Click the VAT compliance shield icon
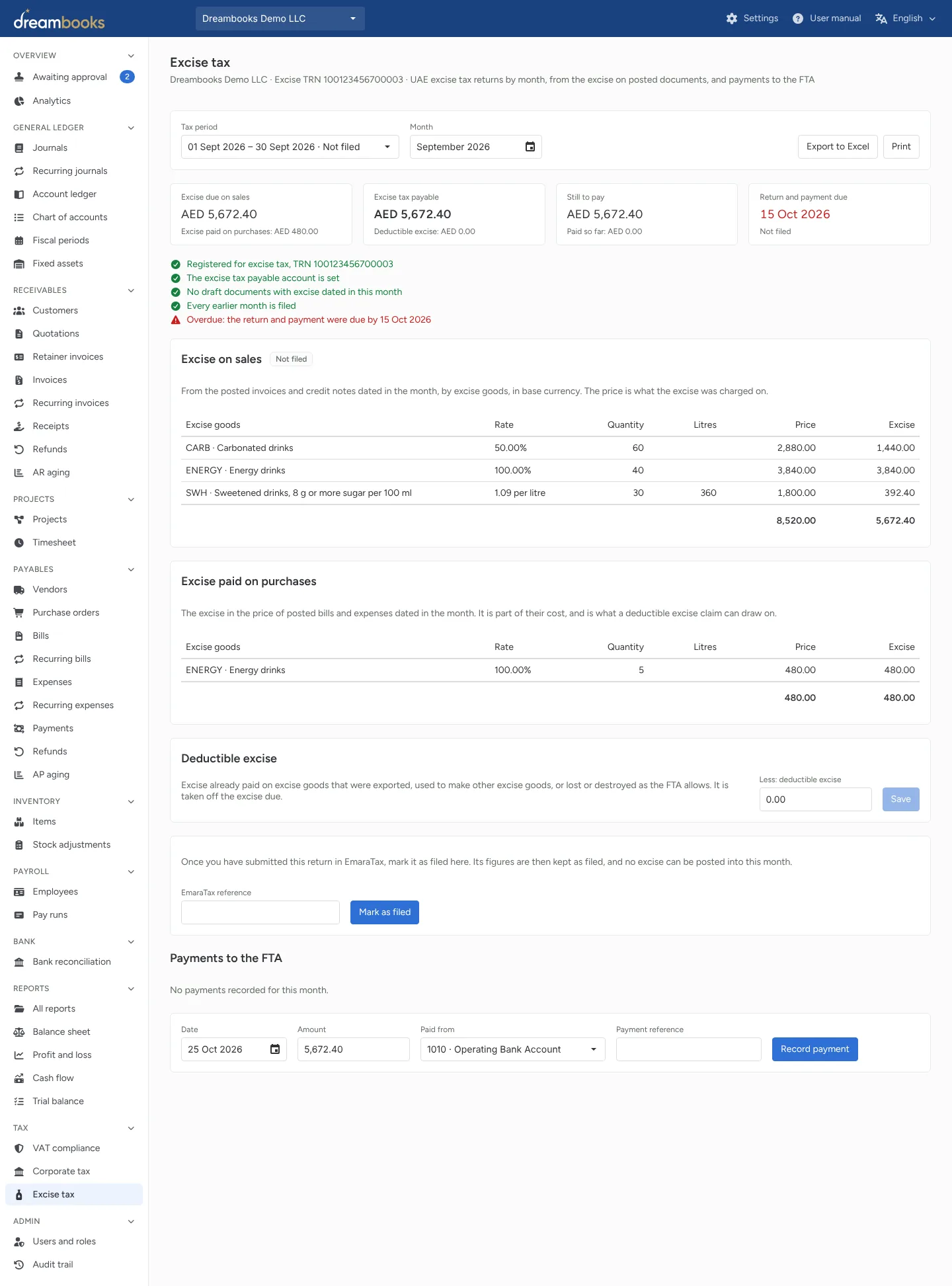Image resolution: width=952 pixels, height=1286 pixels. [19, 1148]
